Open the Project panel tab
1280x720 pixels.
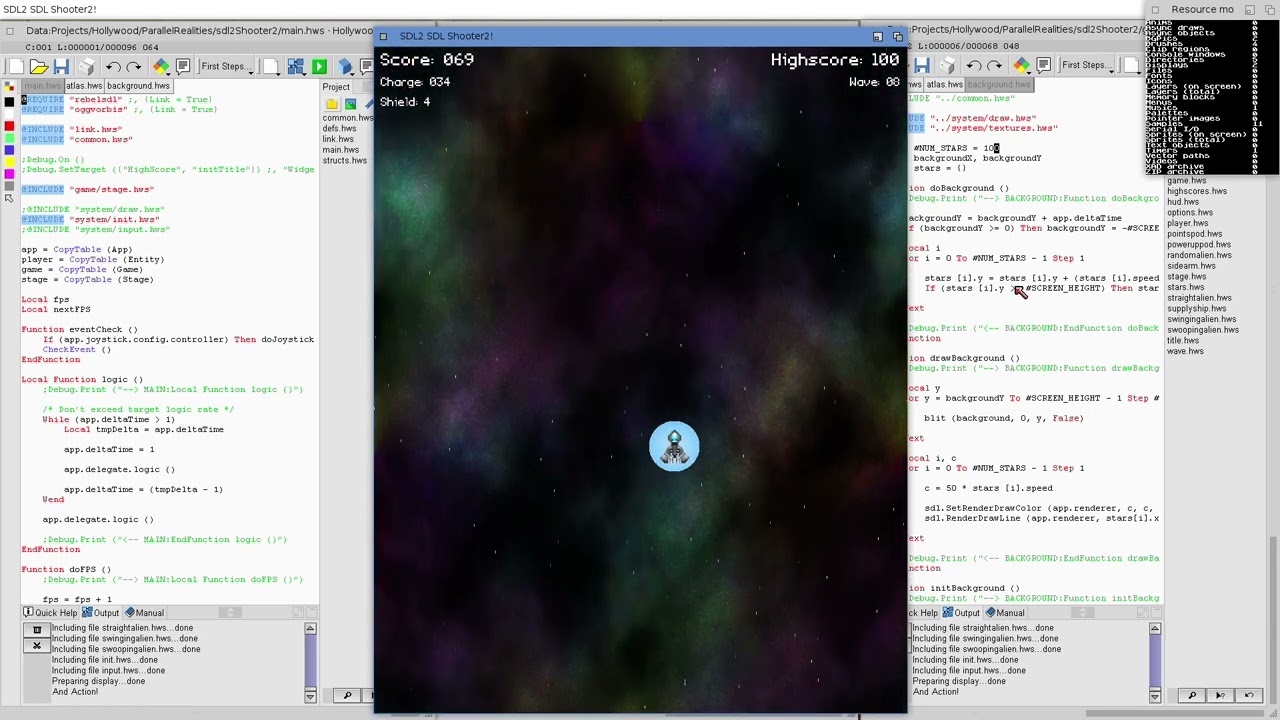(x=336, y=87)
